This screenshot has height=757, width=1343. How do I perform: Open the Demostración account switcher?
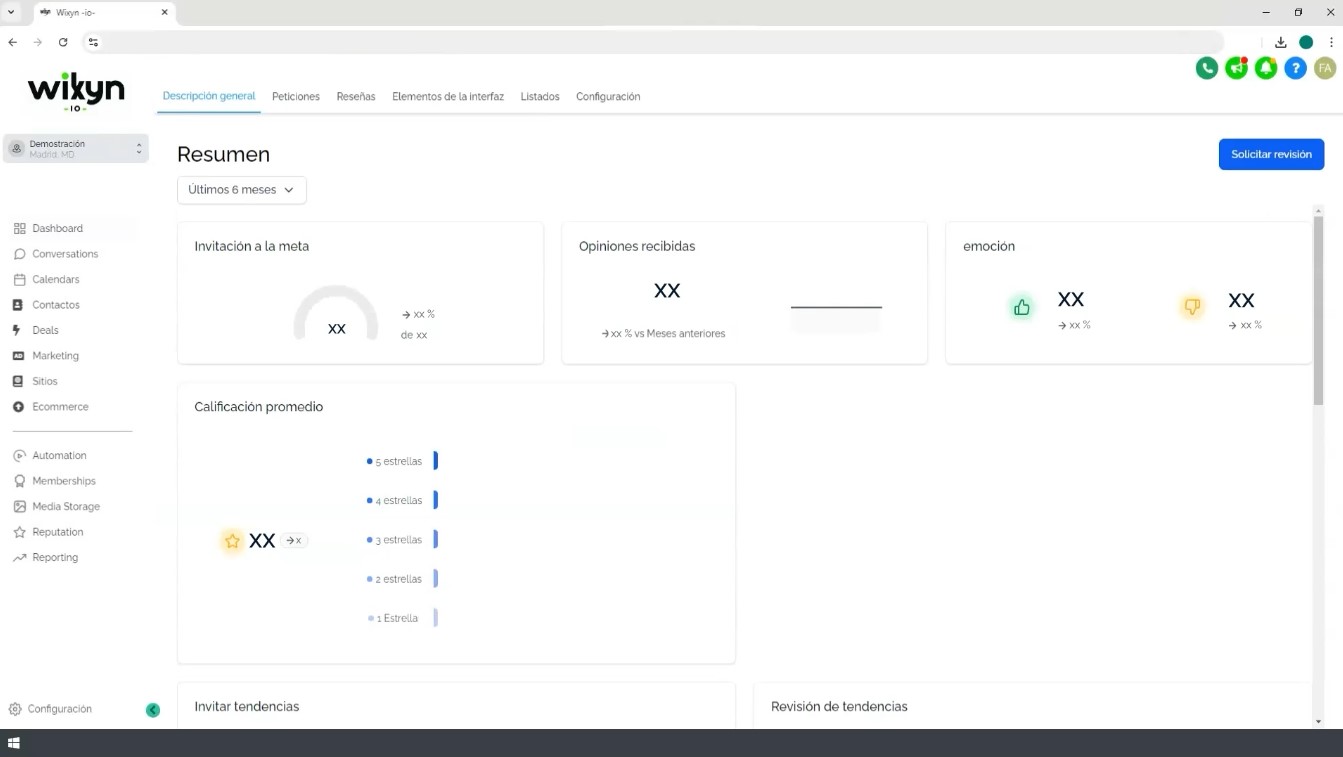[x=76, y=149]
